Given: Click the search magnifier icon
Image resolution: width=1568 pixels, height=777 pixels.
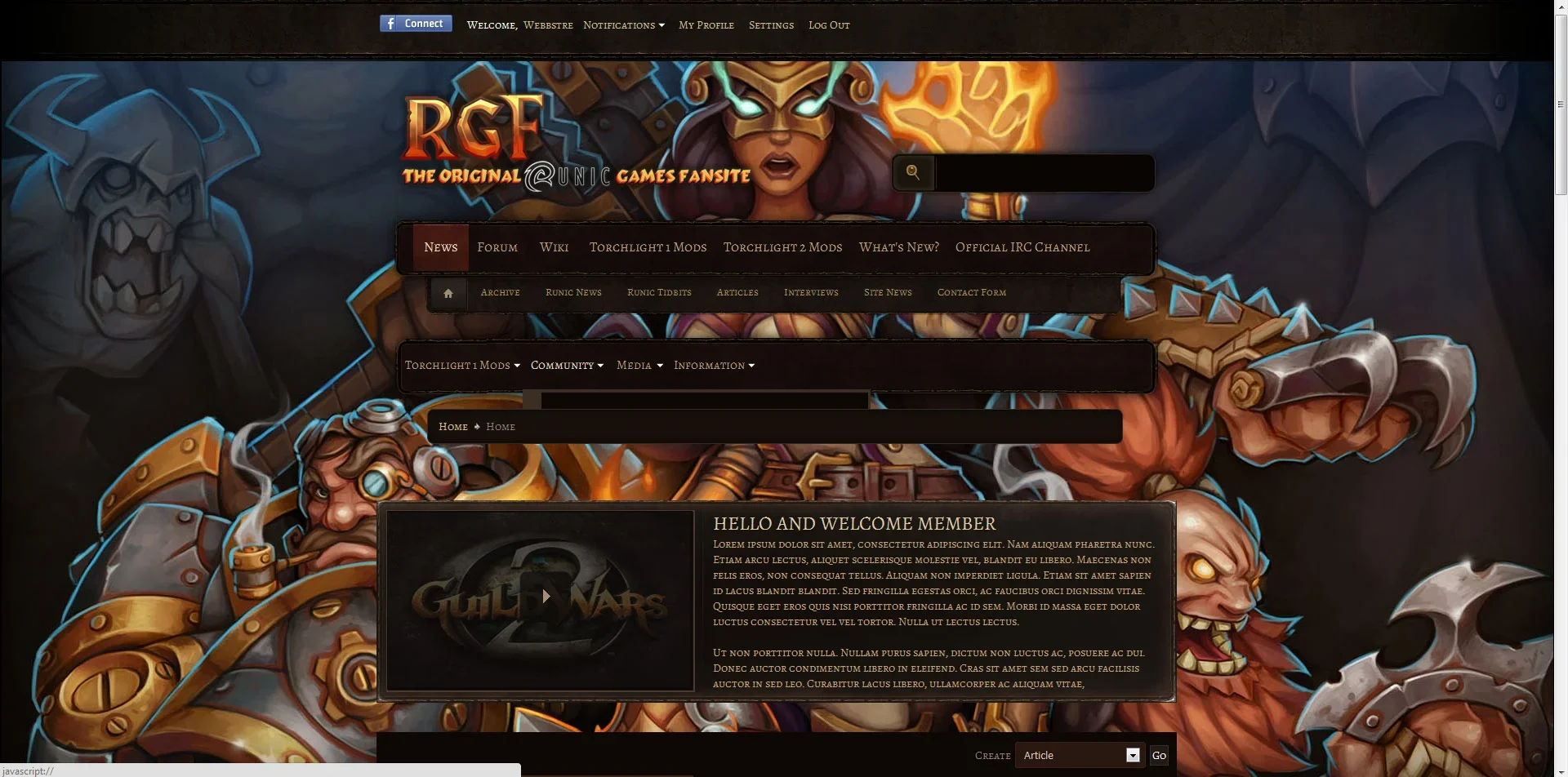Looking at the screenshot, I should 913,172.
